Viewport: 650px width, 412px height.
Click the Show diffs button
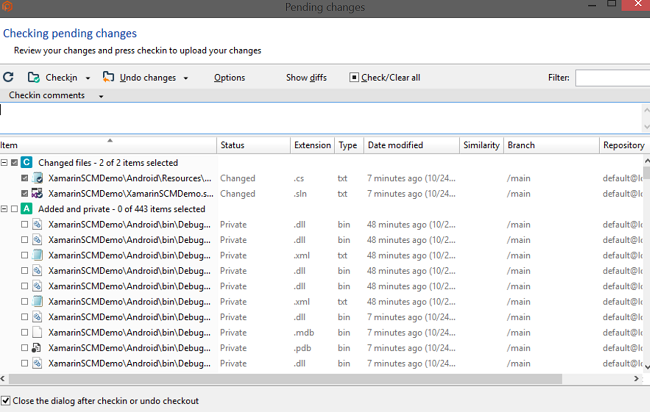tap(306, 77)
